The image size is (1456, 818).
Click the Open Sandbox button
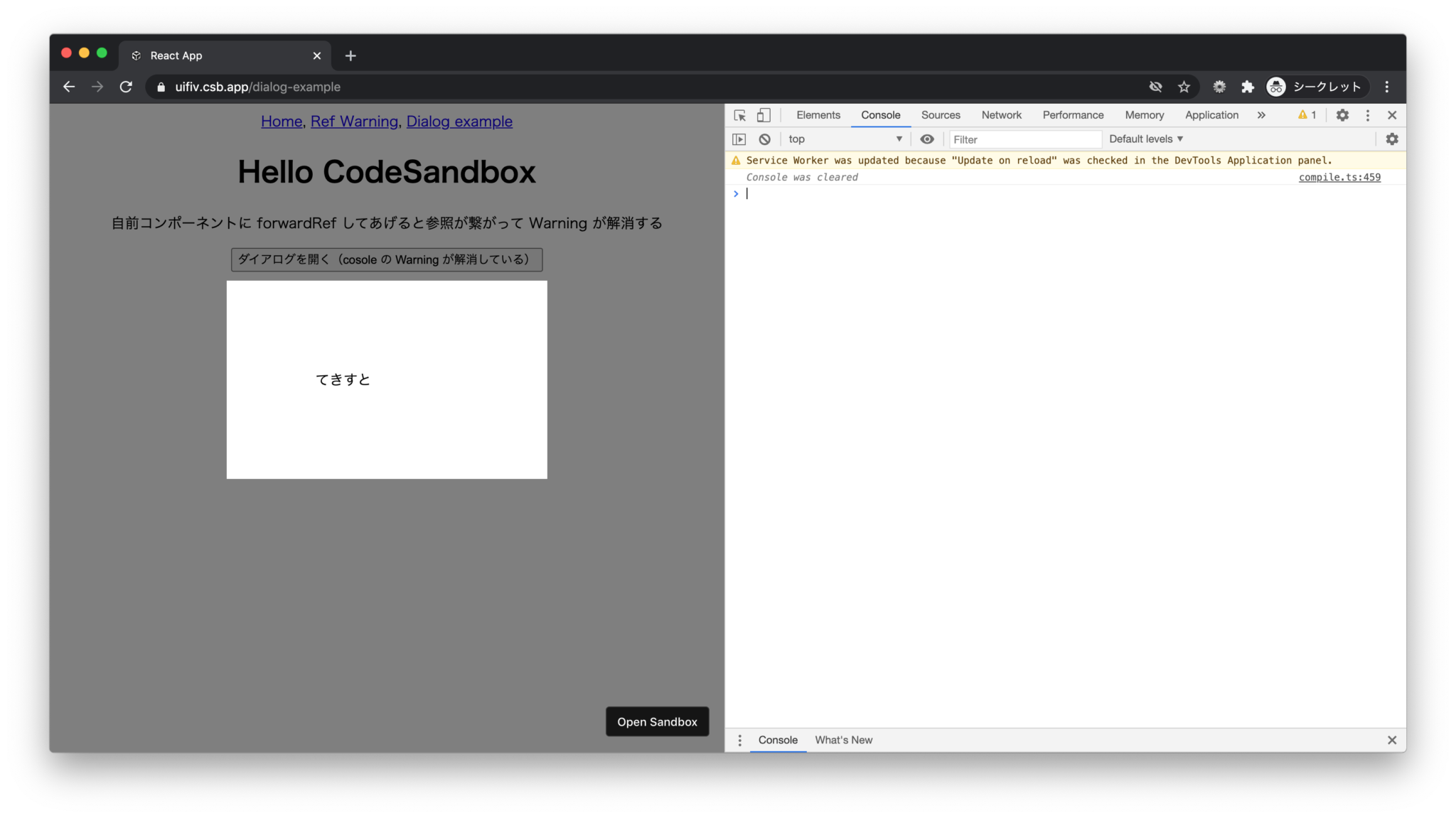point(656,721)
